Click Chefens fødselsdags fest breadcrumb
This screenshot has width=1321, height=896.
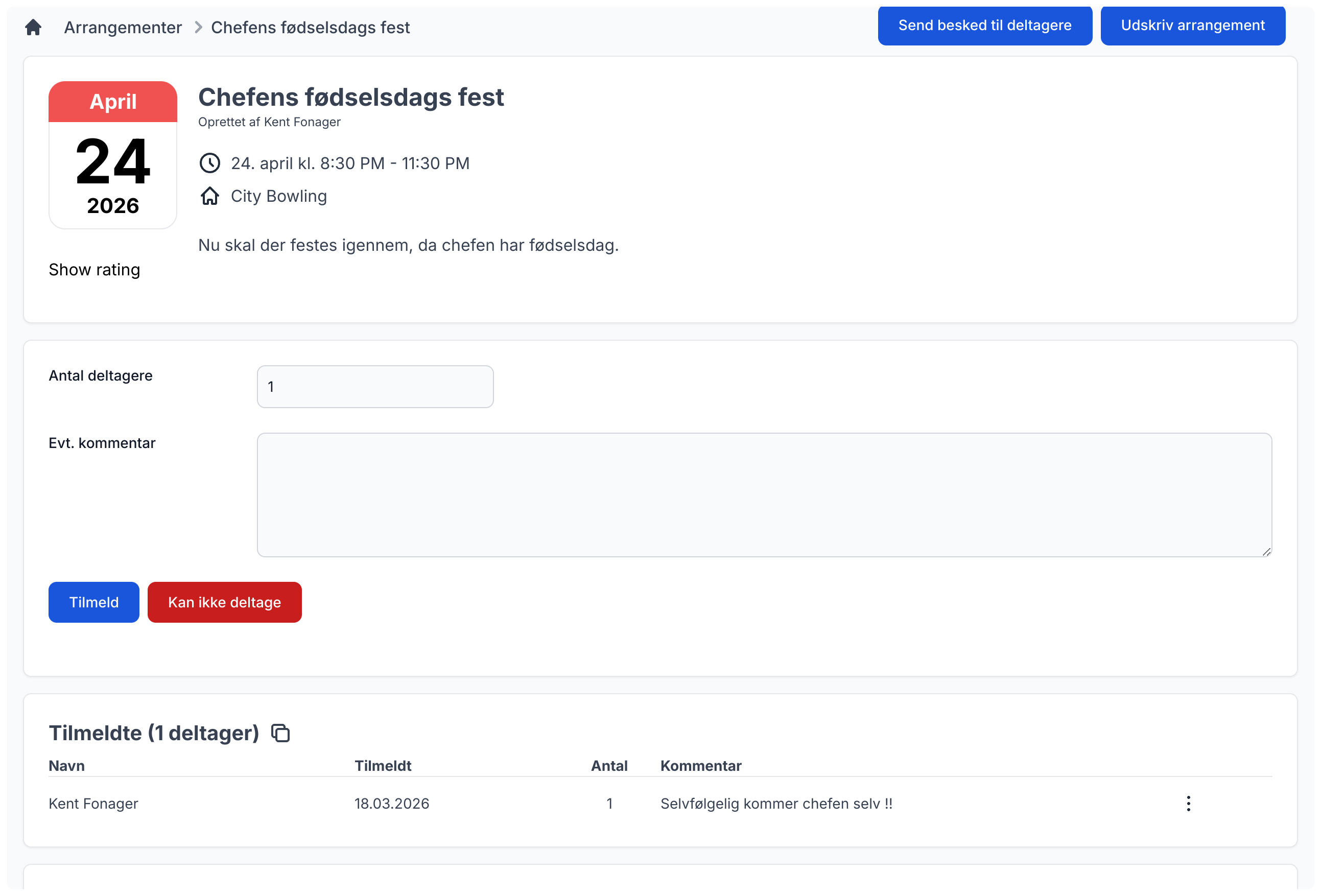[311, 27]
